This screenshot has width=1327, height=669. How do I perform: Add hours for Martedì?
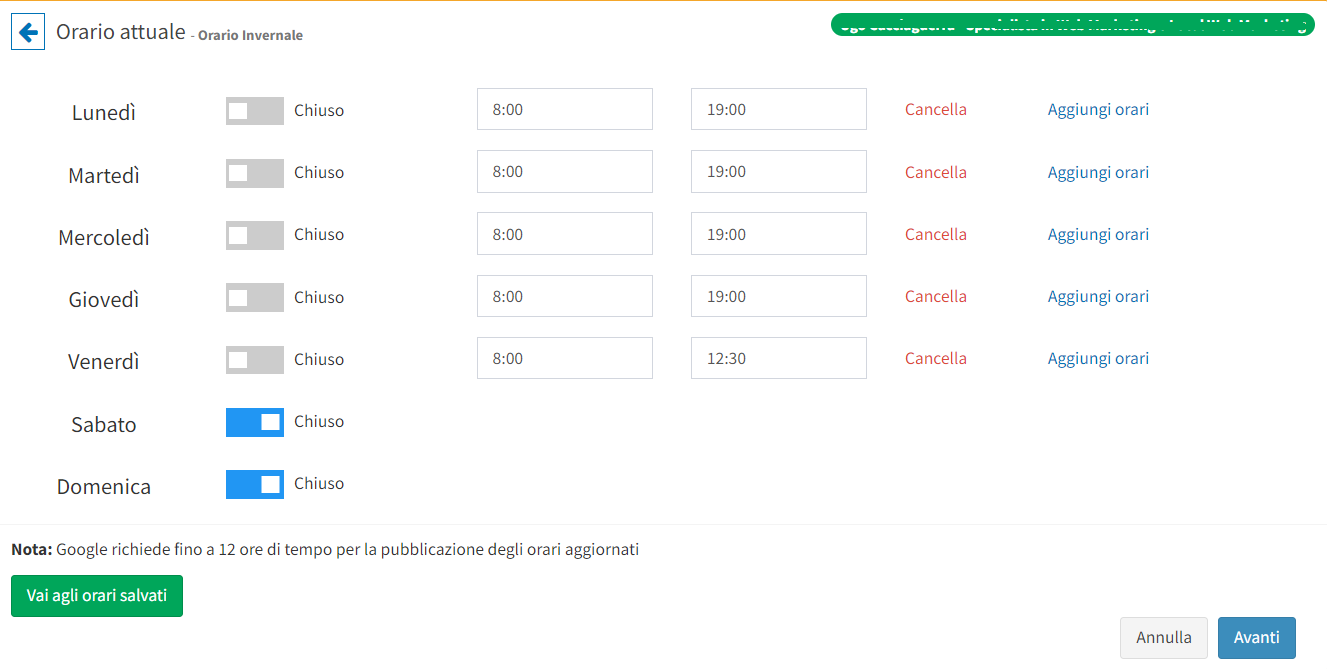(1098, 172)
